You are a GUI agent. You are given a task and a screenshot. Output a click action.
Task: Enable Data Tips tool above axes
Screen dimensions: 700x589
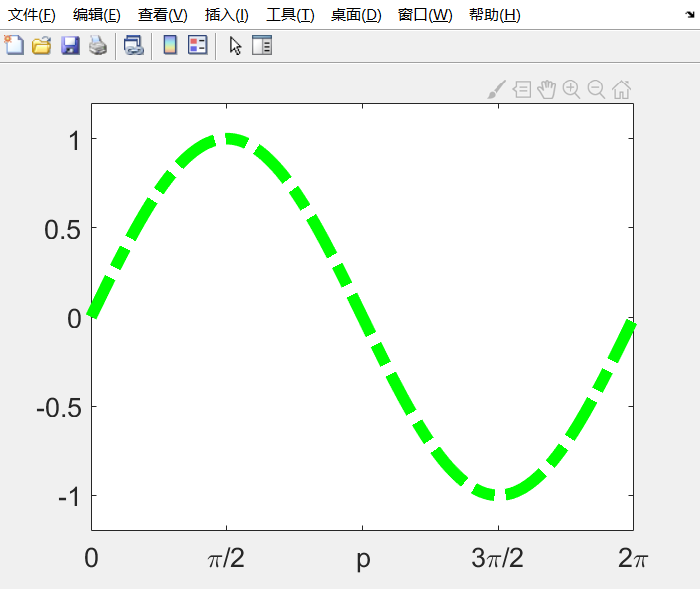pos(521,90)
